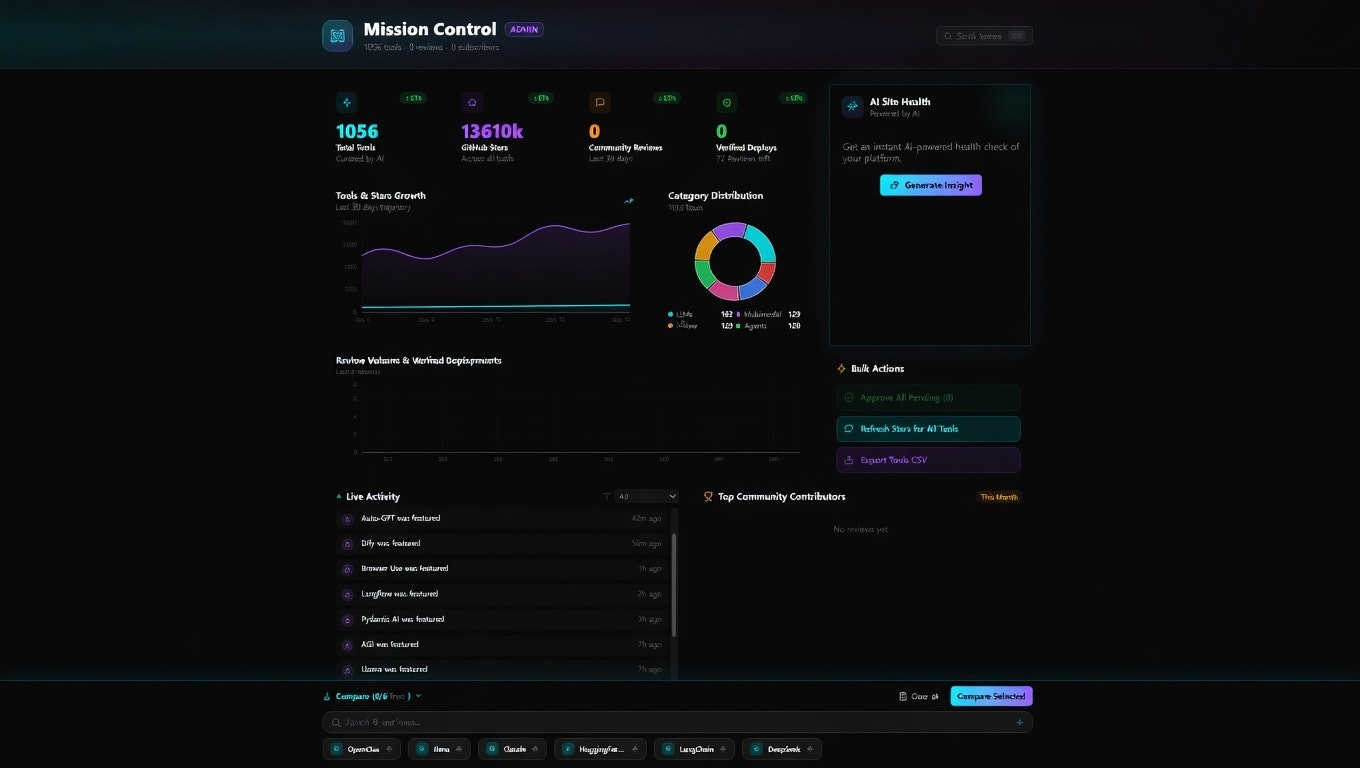Toggle the OpenClue comparison chip off
The width and height of the screenshot is (1360, 768).
pyautogui.click(x=389, y=748)
